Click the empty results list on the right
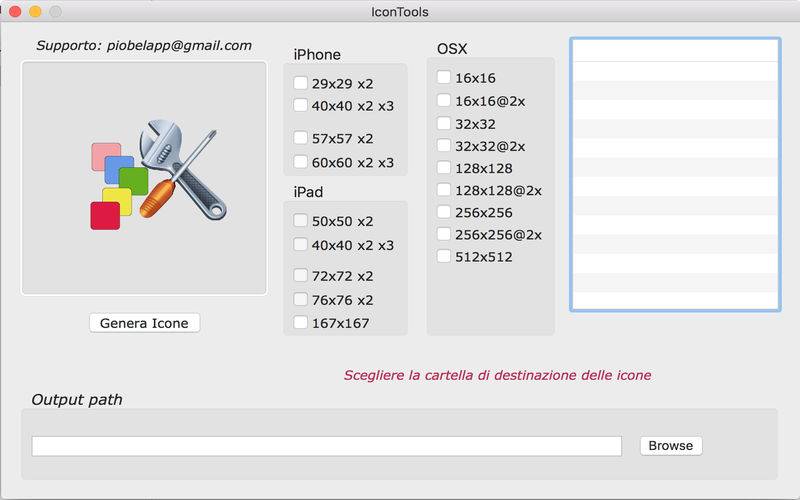This screenshot has height=500, width=800. pyautogui.click(x=675, y=174)
